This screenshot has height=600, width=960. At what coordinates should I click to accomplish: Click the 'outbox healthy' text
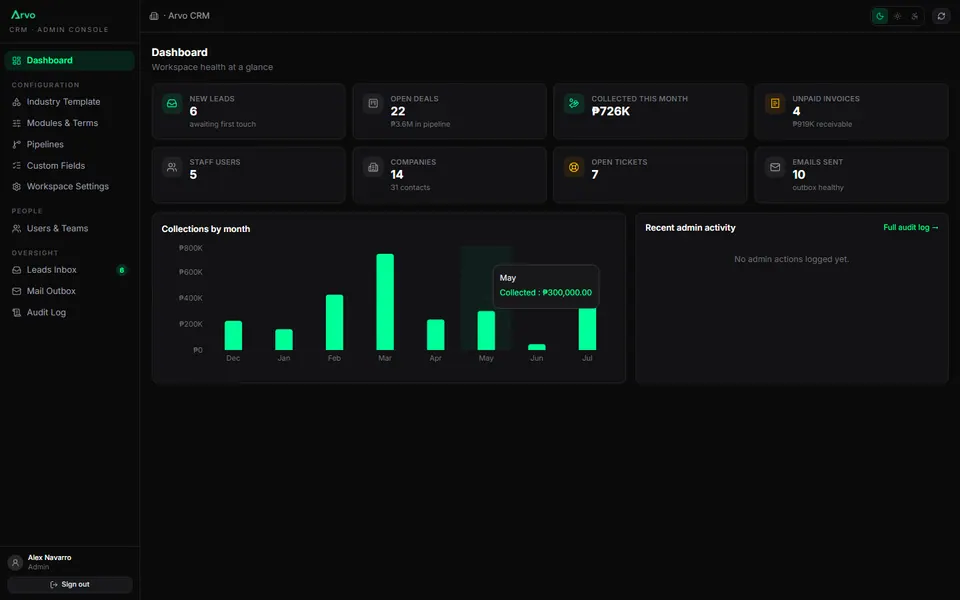point(818,188)
